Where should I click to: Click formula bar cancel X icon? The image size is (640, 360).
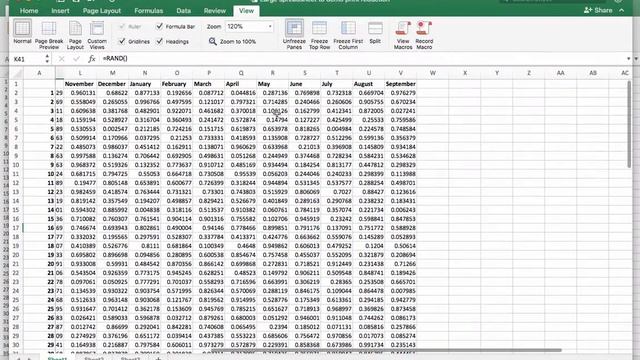[61, 59]
